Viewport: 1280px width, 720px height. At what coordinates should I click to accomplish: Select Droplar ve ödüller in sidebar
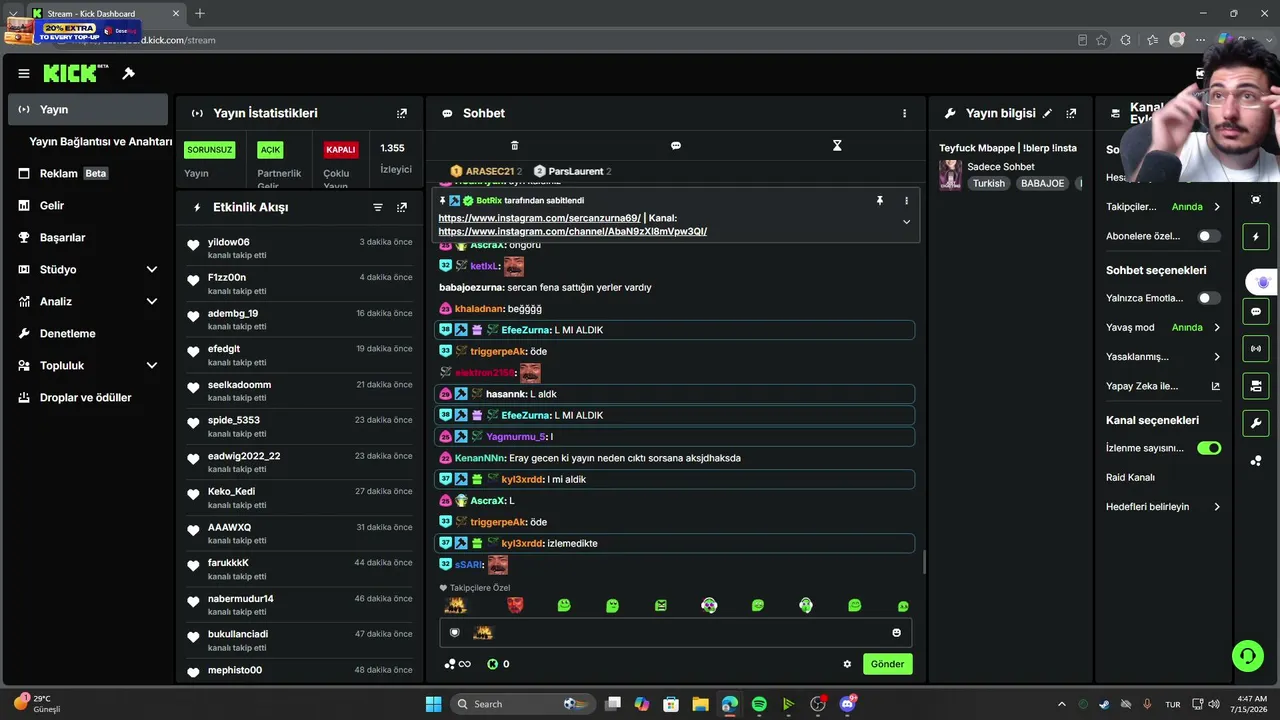(88, 397)
